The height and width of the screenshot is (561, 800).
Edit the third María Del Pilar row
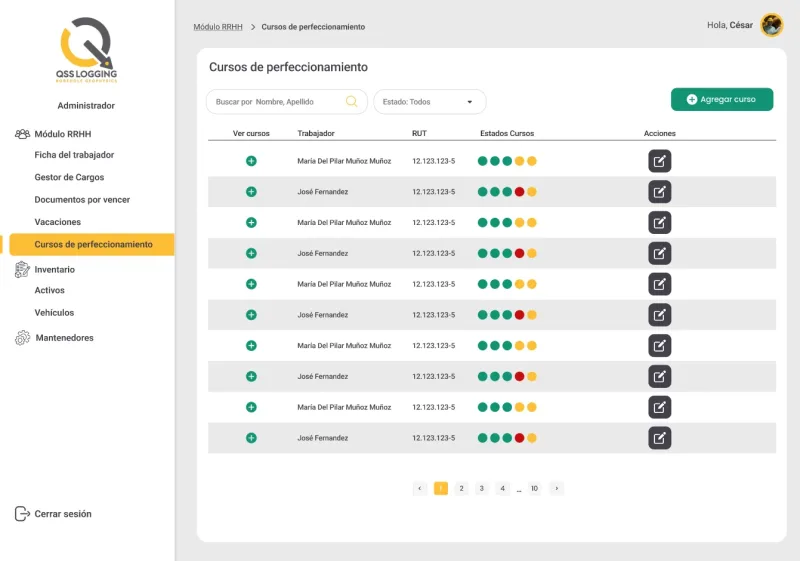coord(659,284)
